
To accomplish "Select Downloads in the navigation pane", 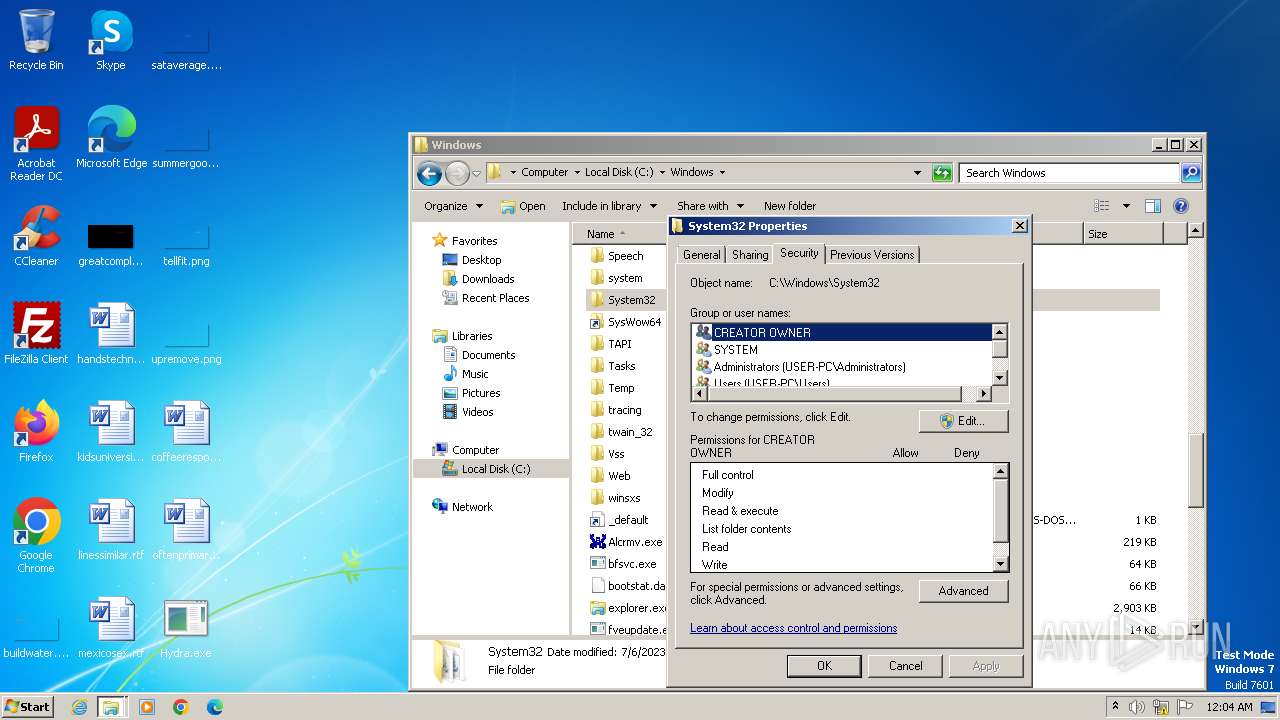I will (488, 279).
